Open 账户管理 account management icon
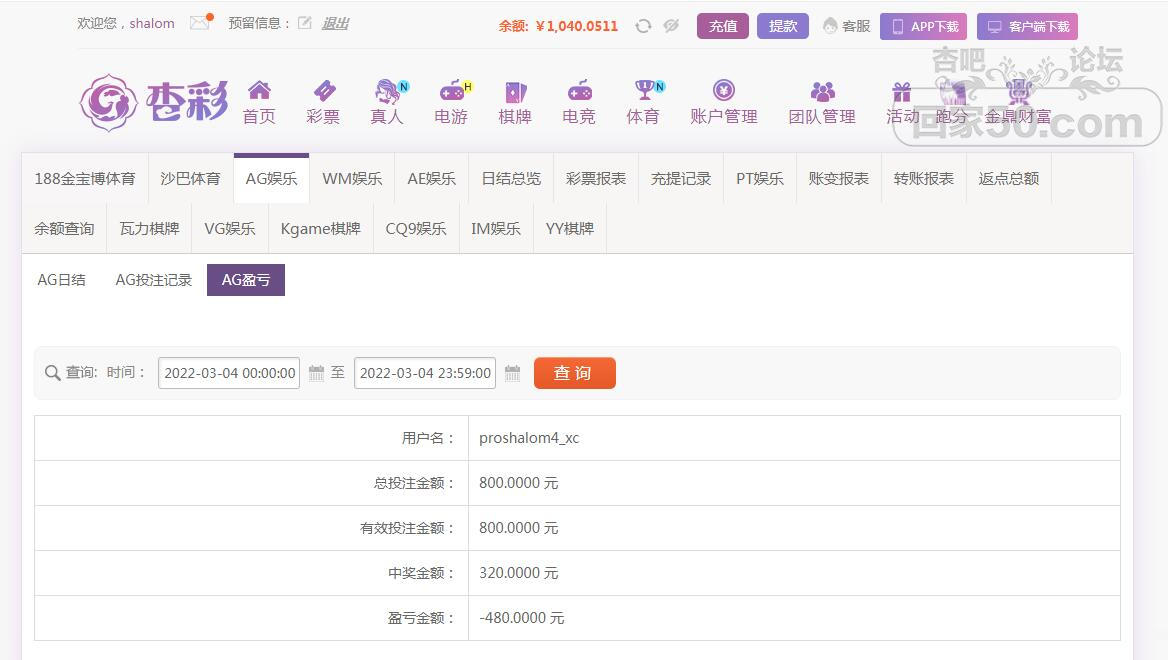The image size is (1168, 660). click(723, 92)
